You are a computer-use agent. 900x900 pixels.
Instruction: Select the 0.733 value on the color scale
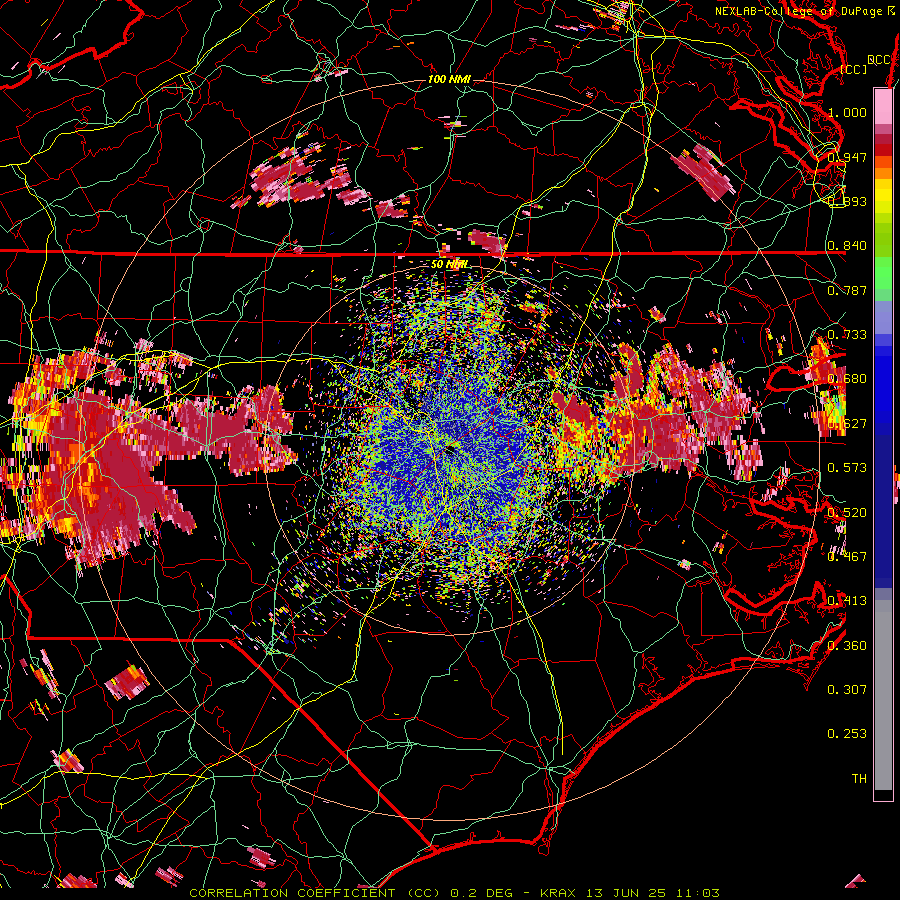(x=847, y=335)
